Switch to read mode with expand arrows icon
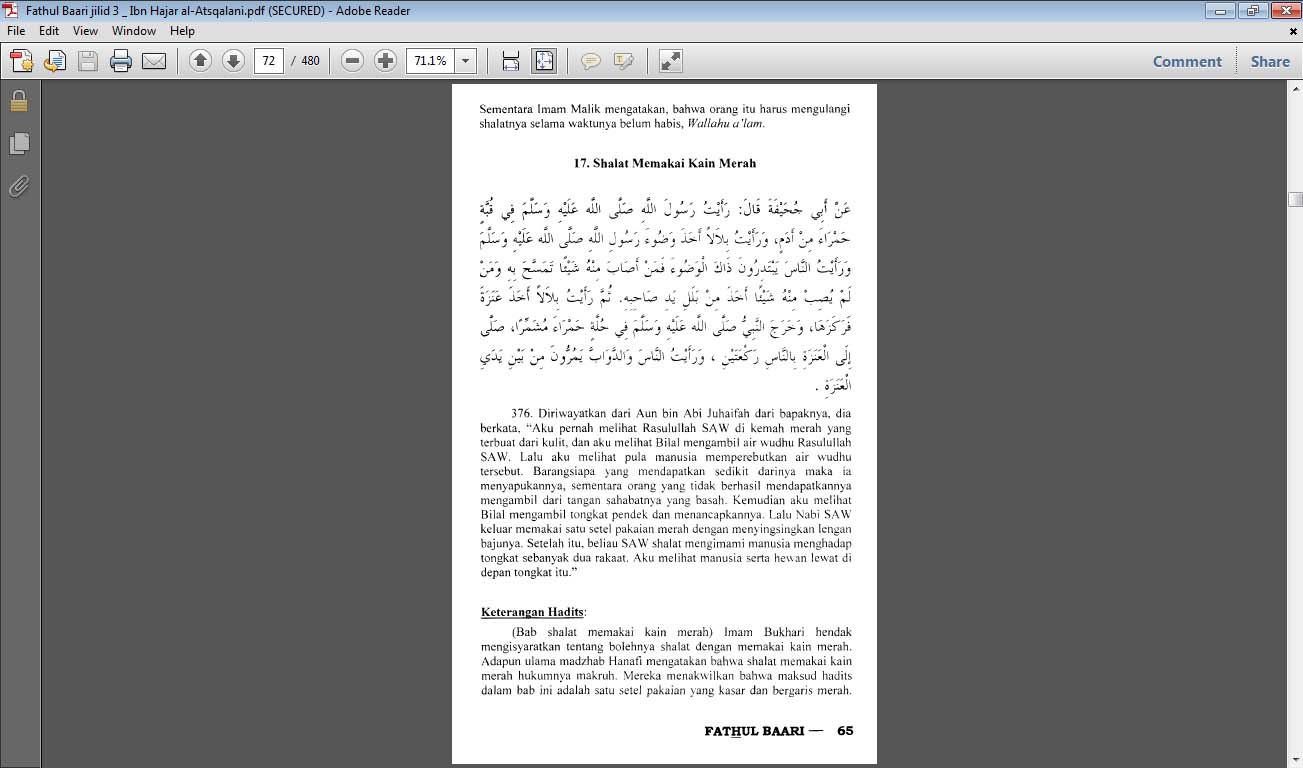The image size is (1303, 768). (x=670, y=61)
